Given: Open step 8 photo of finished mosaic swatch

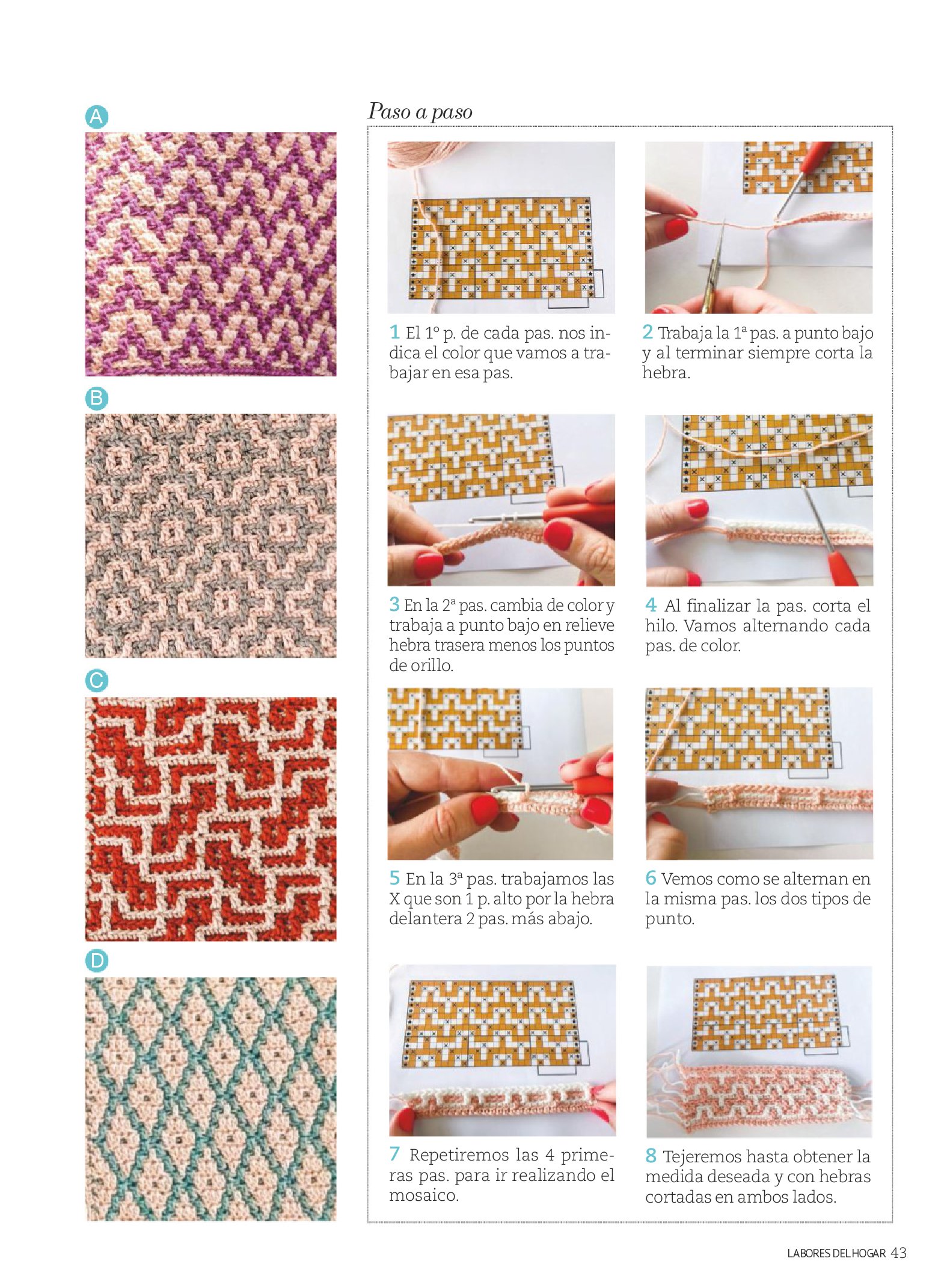Looking at the screenshot, I should (x=759, y=1052).
